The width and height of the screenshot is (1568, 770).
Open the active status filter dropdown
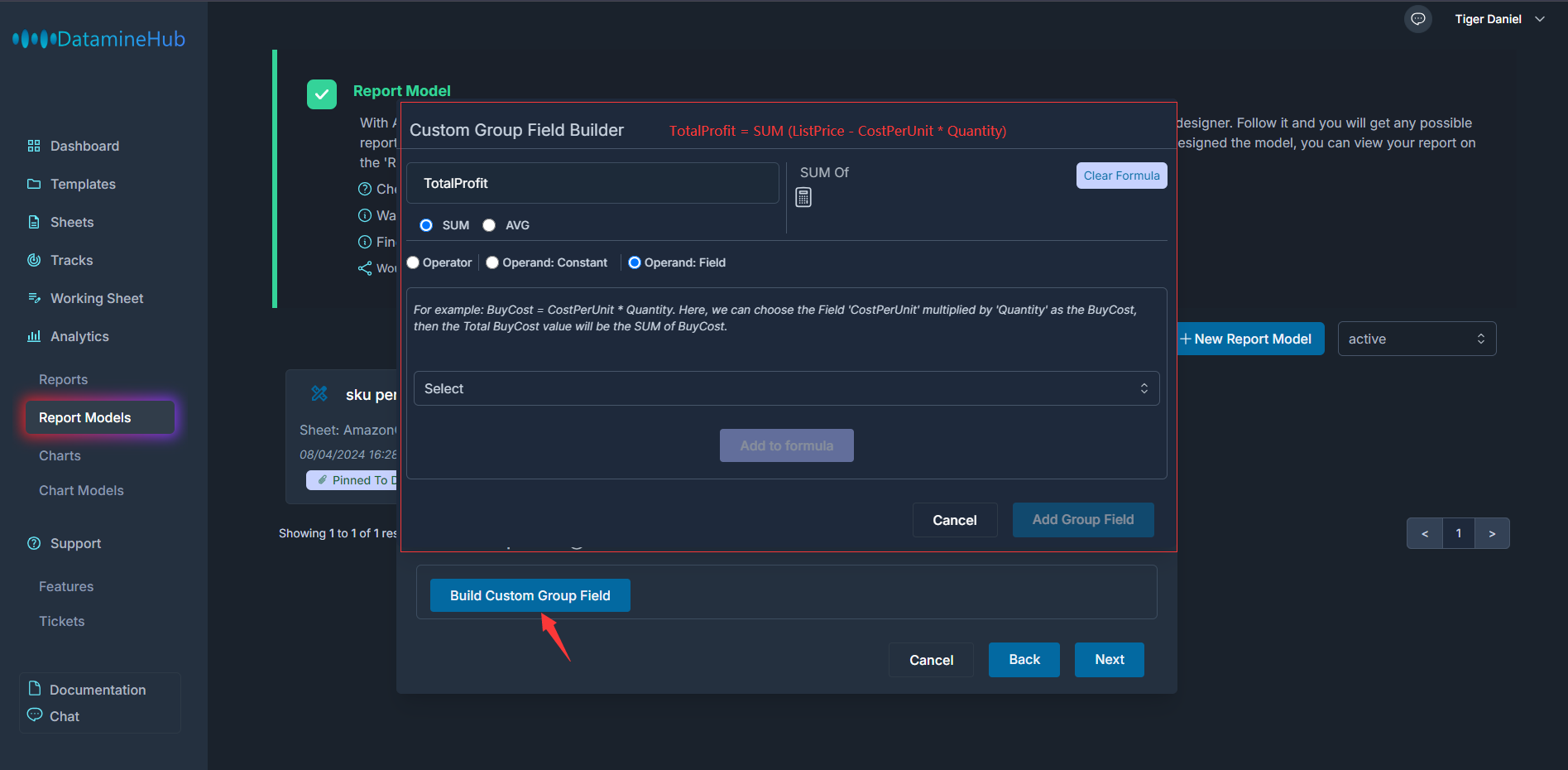(1417, 339)
